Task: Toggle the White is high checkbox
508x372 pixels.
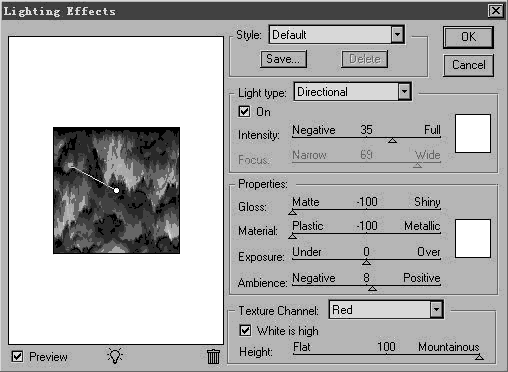Action: pyautogui.click(x=245, y=331)
